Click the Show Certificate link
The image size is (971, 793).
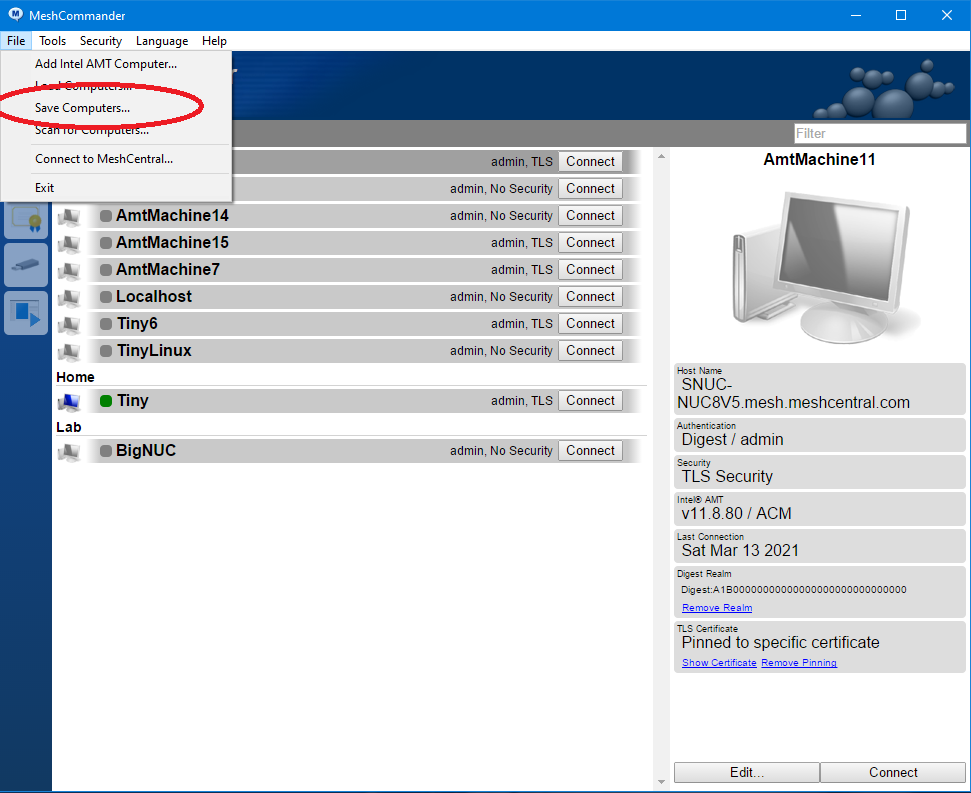coord(719,663)
